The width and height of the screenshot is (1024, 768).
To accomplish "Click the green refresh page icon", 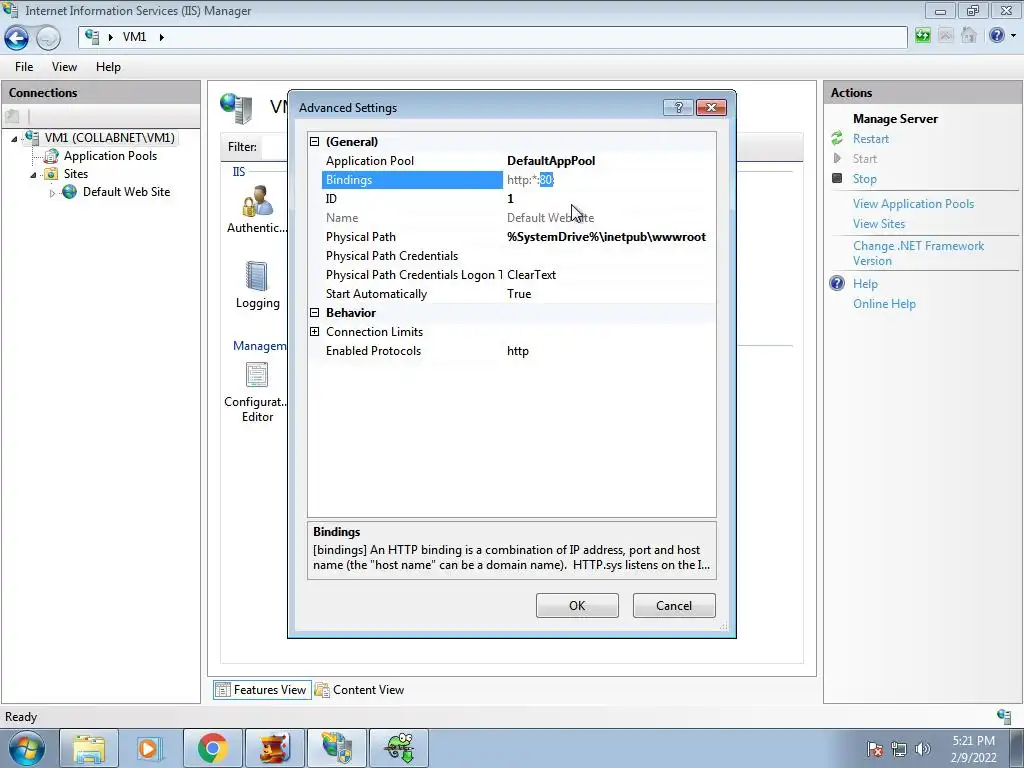I will point(922,35).
